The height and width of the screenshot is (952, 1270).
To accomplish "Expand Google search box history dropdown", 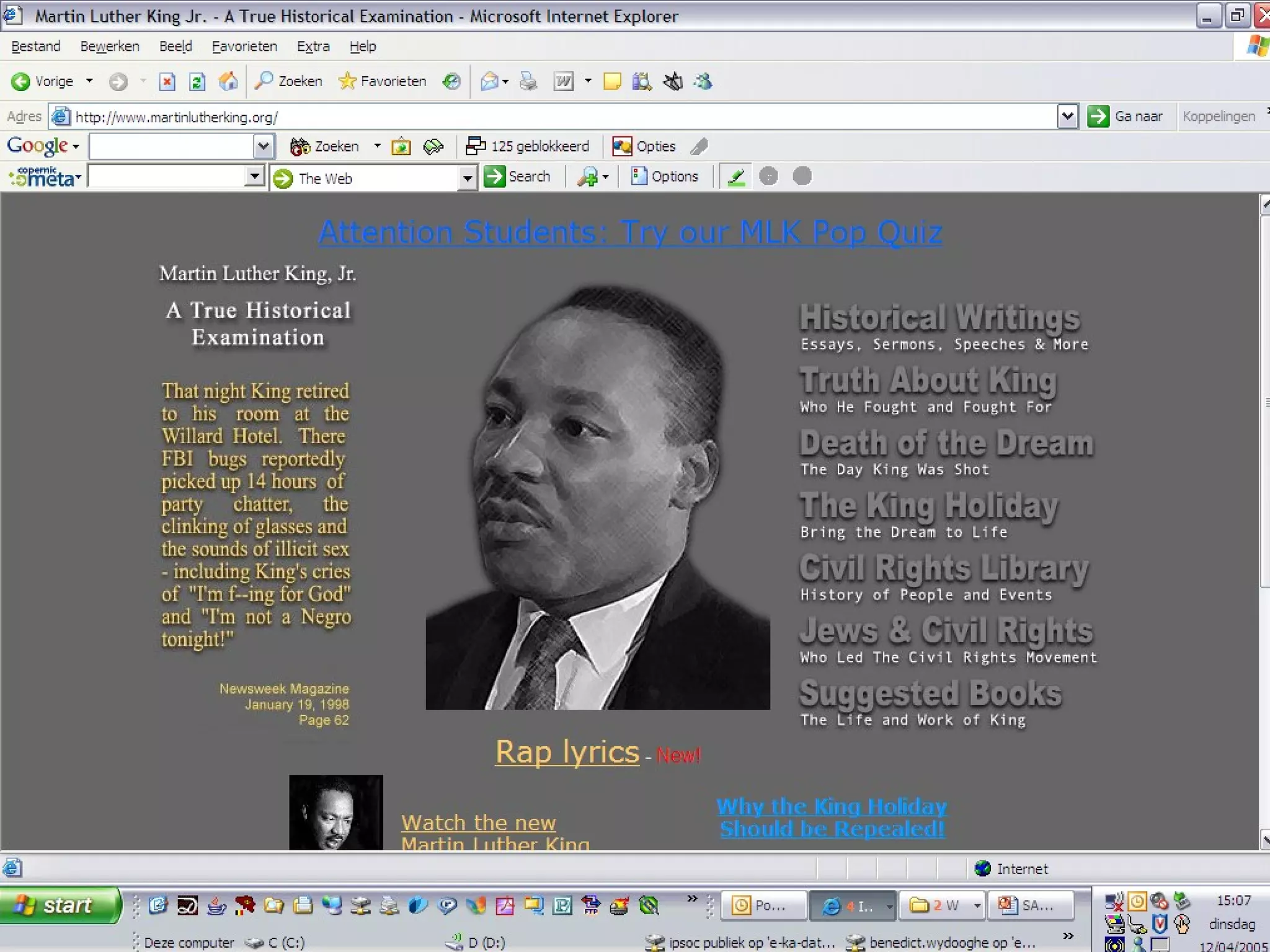I will [263, 146].
